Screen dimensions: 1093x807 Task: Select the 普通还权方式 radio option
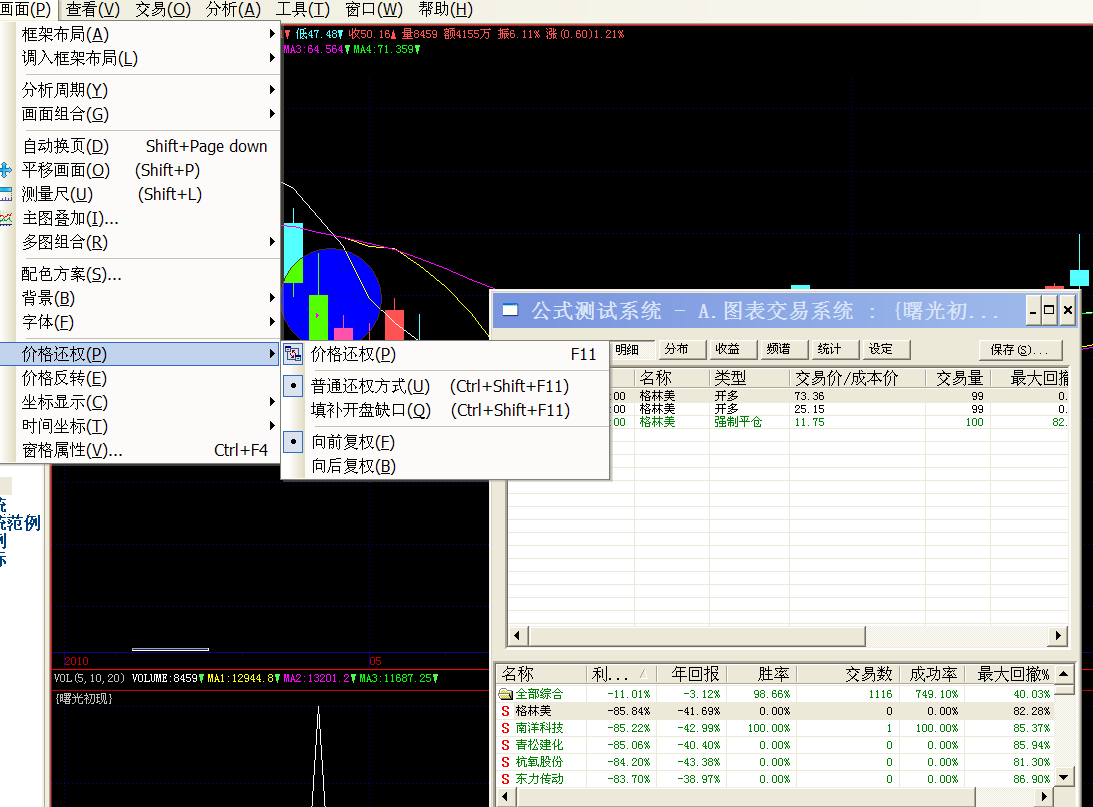[x=293, y=386]
